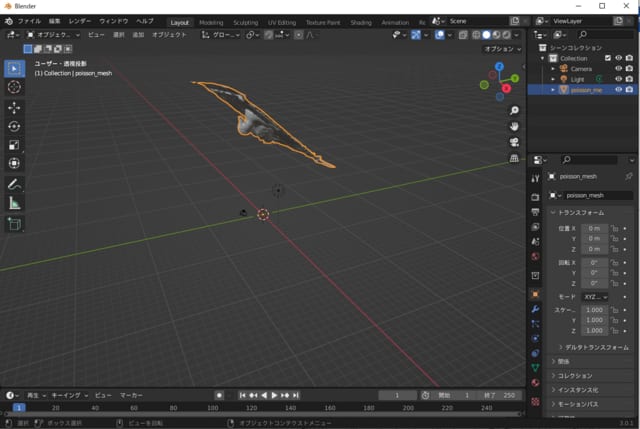
Task: Pick the Annotate pencil tool
Action: pos(14,184)
